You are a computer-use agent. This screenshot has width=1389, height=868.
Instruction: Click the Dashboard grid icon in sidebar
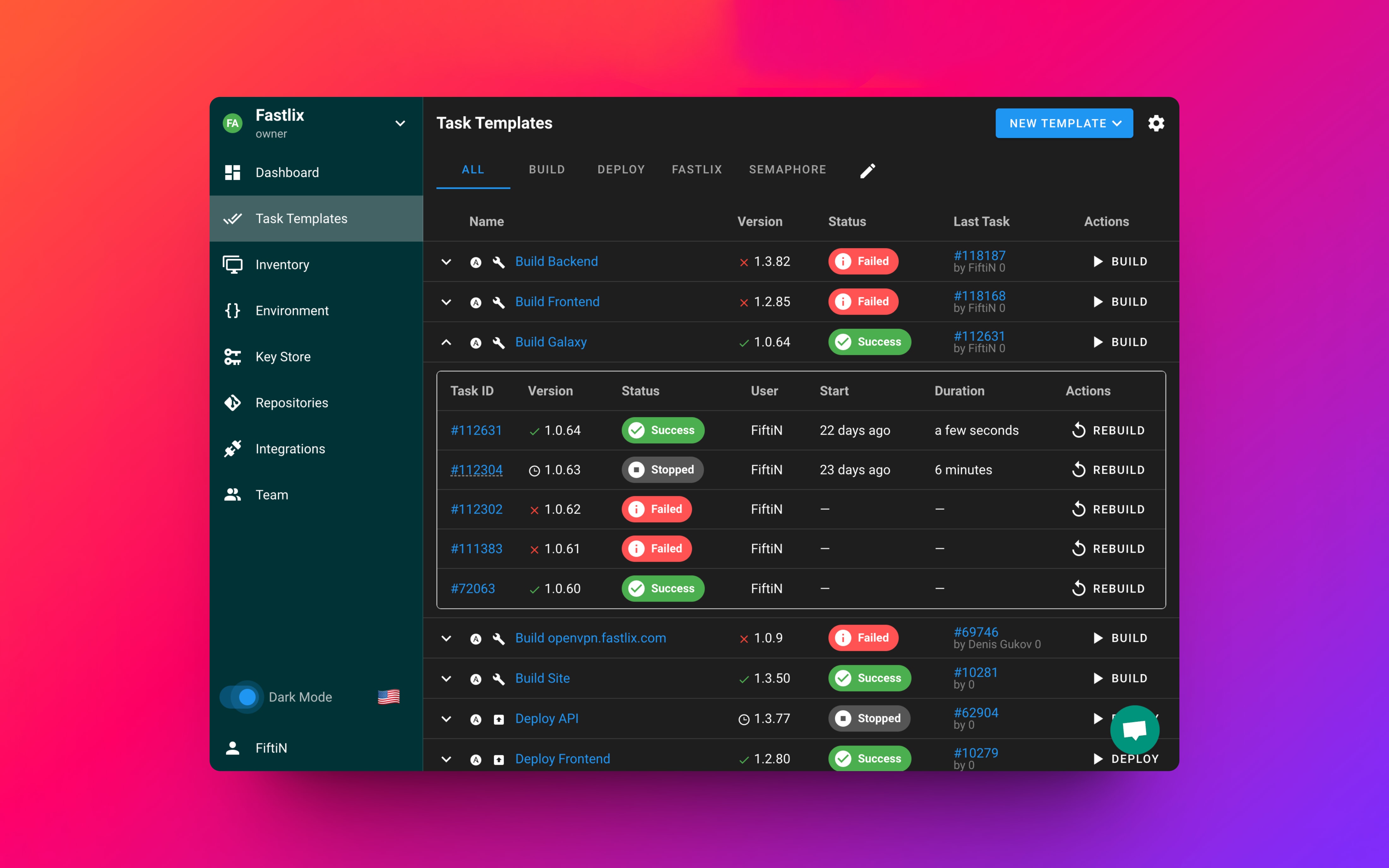[x=232, y=172]
